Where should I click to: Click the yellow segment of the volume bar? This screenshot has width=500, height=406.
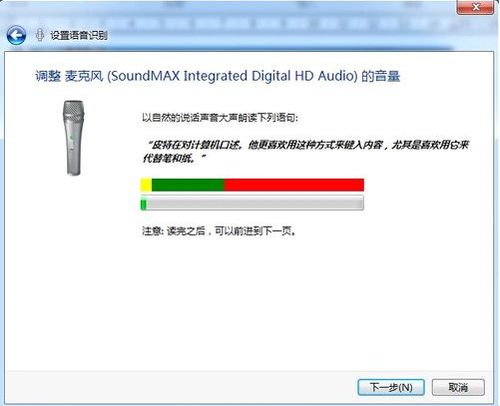pos(146,185)
